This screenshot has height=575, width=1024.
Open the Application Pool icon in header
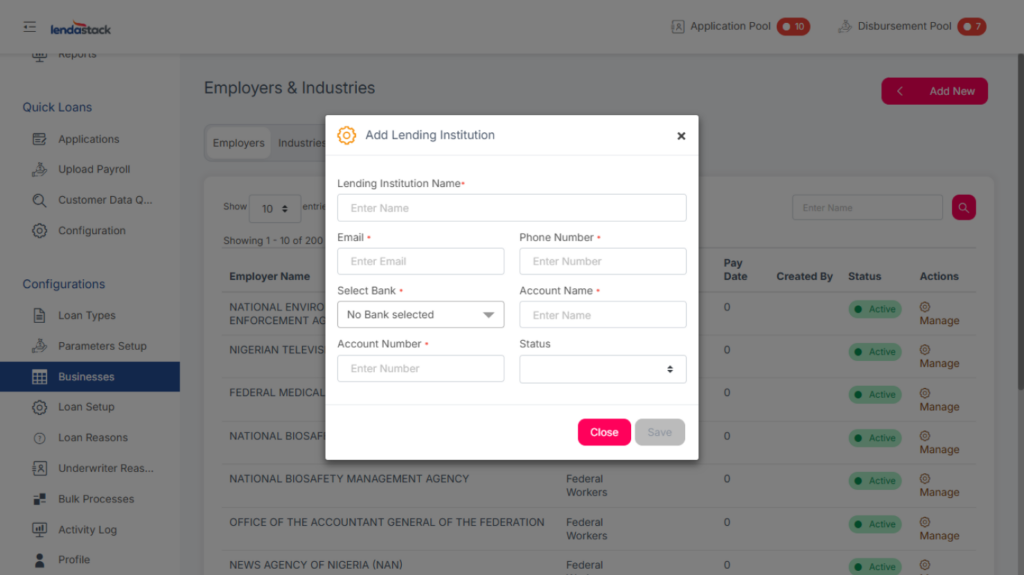click(677, 27)
